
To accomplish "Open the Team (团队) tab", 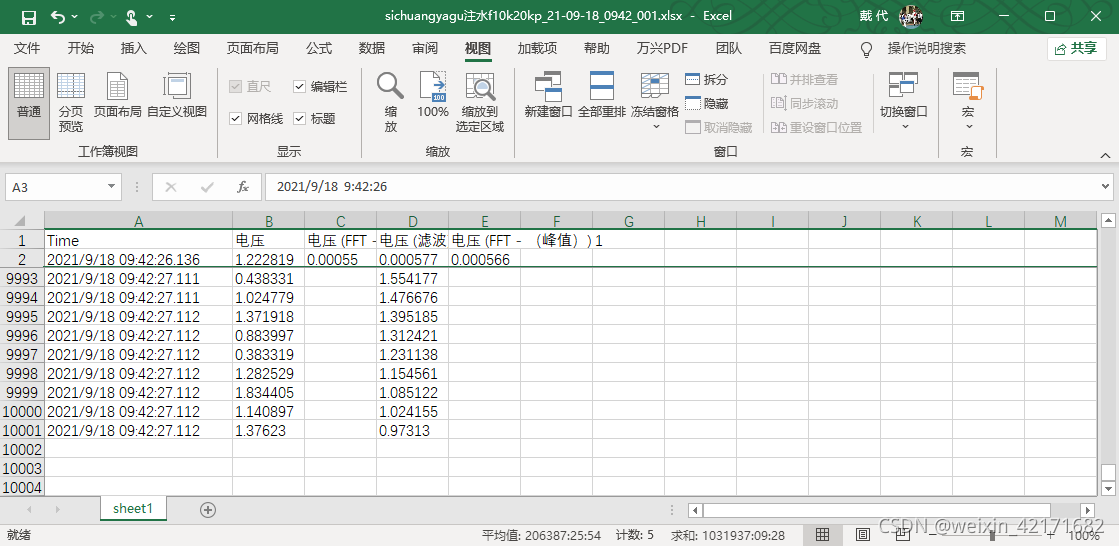I will pos(729,49).
